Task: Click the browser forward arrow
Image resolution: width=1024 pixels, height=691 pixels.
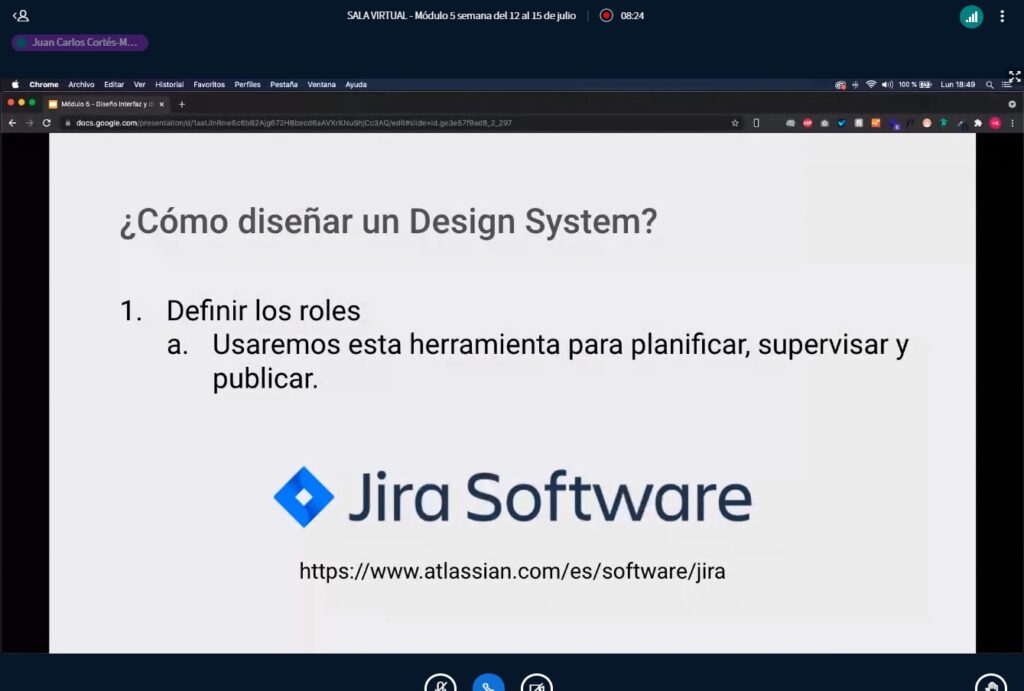Action: (x=29, y=123)
